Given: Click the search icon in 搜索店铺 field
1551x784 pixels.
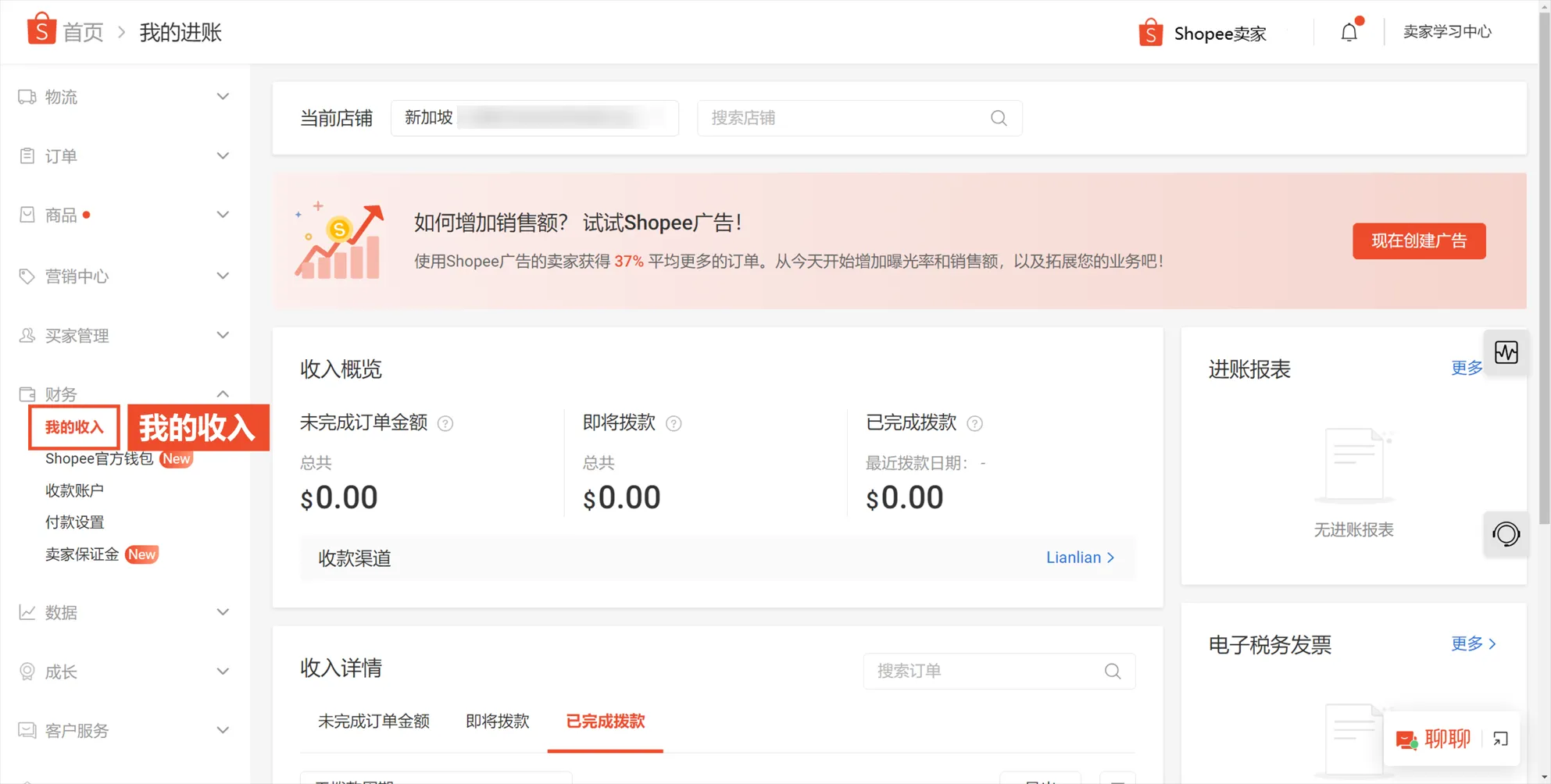Looking at the screenshot, I should pyautogui.click(x=998, y=118).
